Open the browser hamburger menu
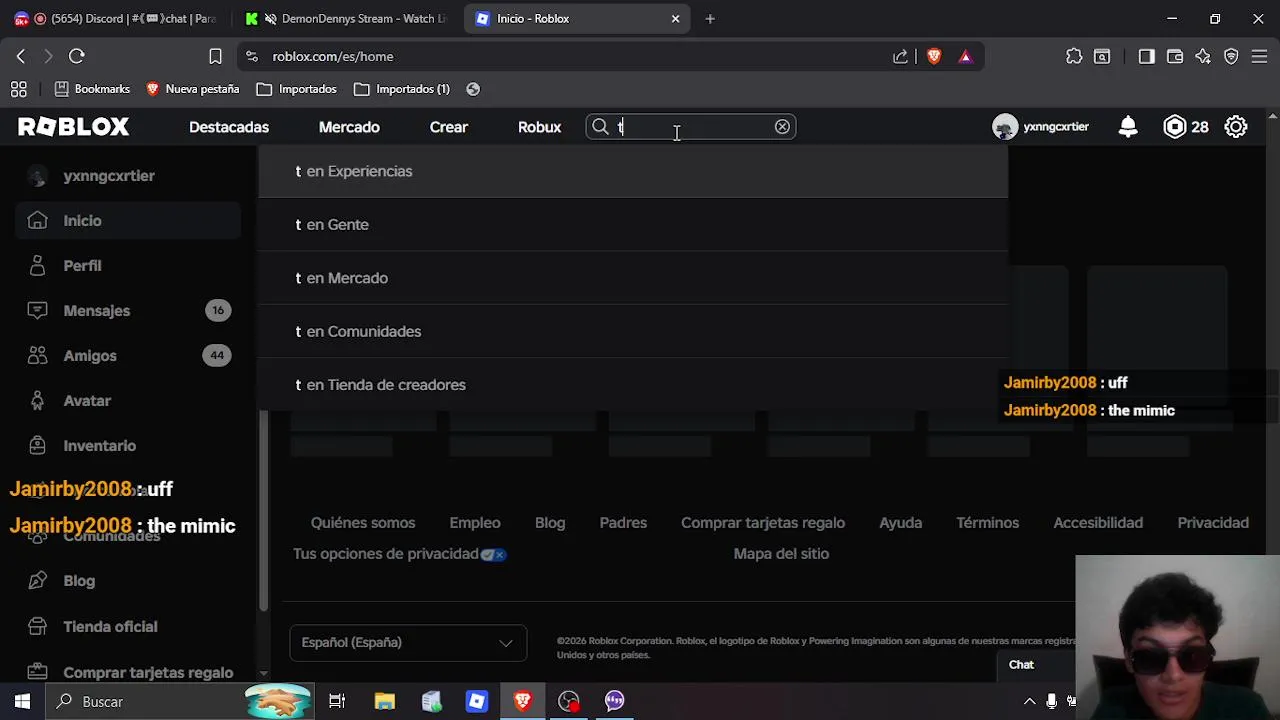 pos(1259,56)
